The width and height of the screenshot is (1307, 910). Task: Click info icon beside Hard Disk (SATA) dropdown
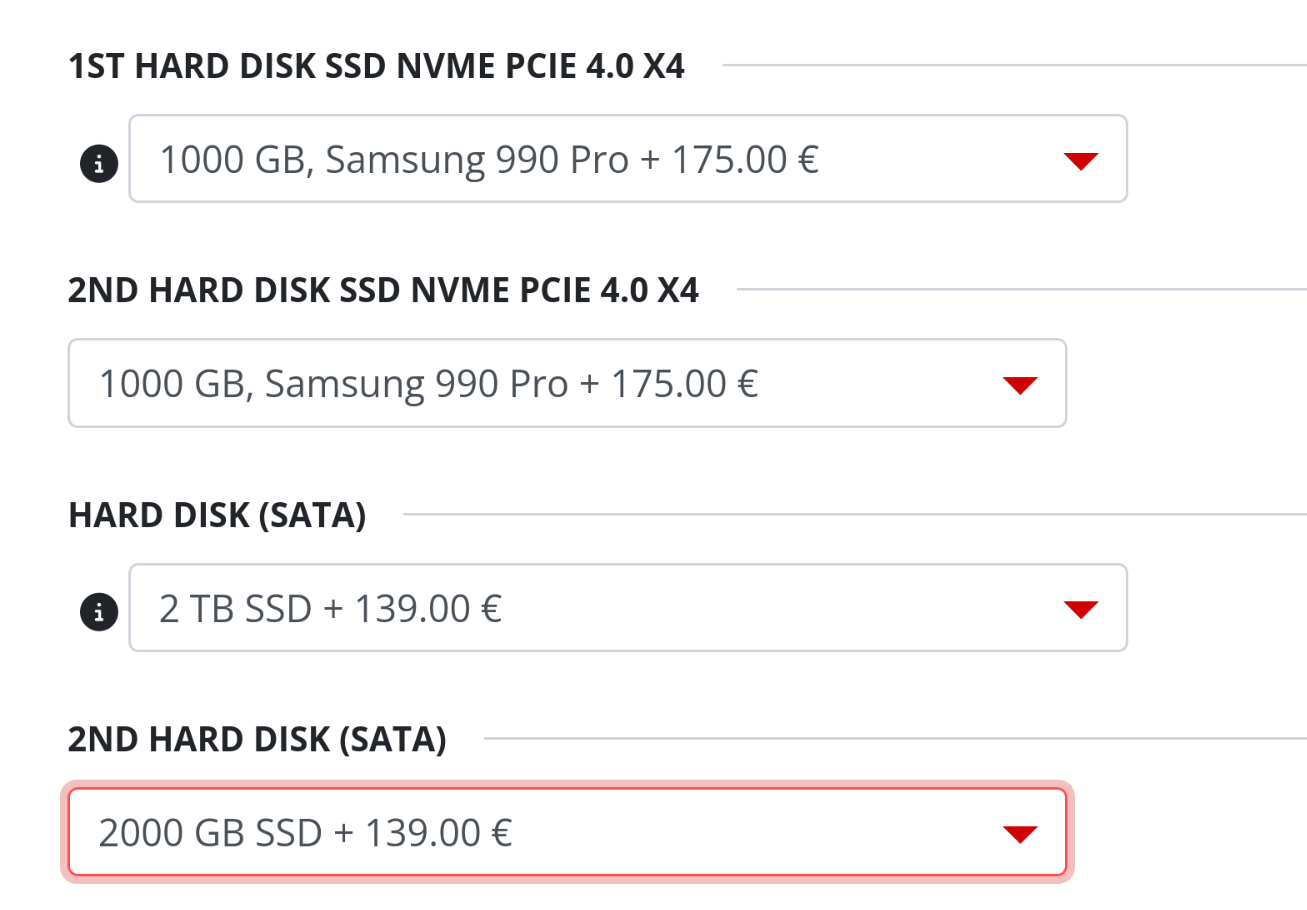click(98, 611)
